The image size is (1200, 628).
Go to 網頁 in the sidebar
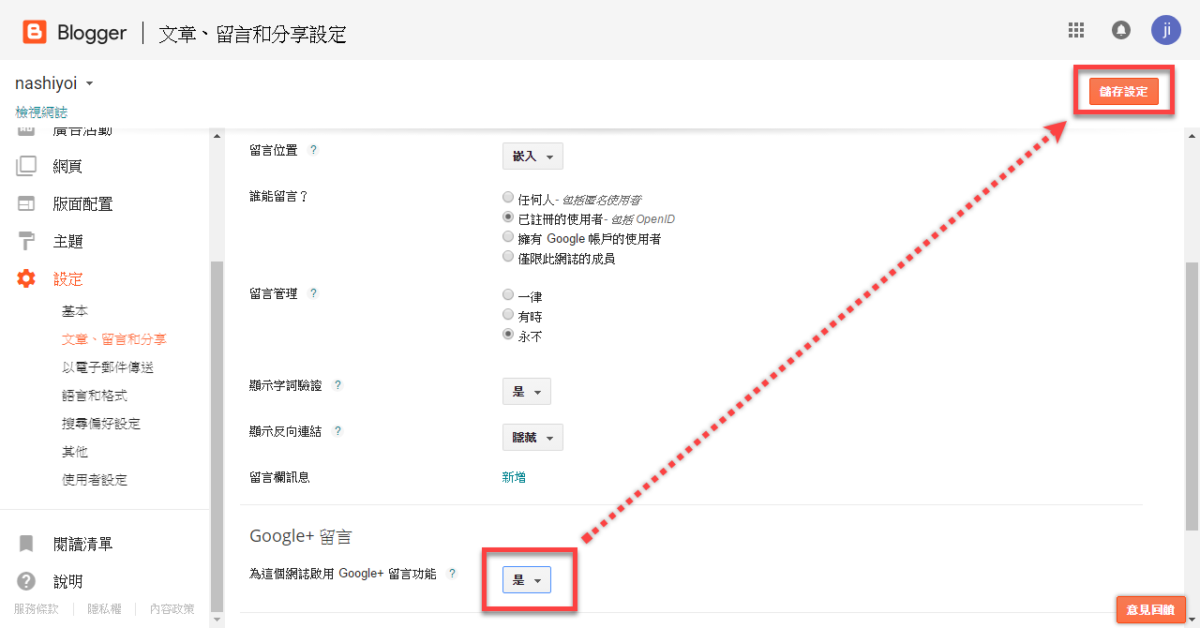67,166
